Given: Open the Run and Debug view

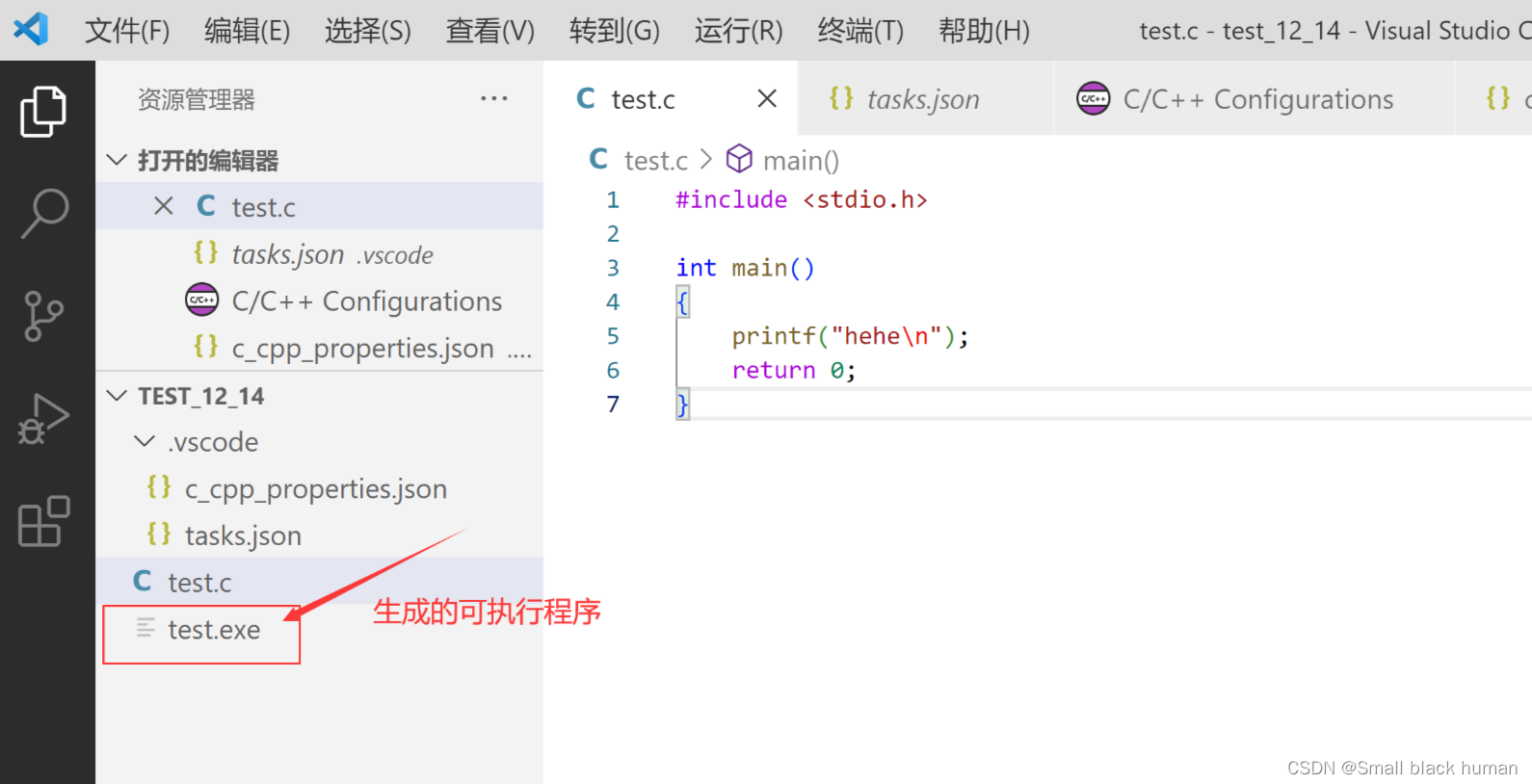Looking at the screenshot, I should 43,419.
